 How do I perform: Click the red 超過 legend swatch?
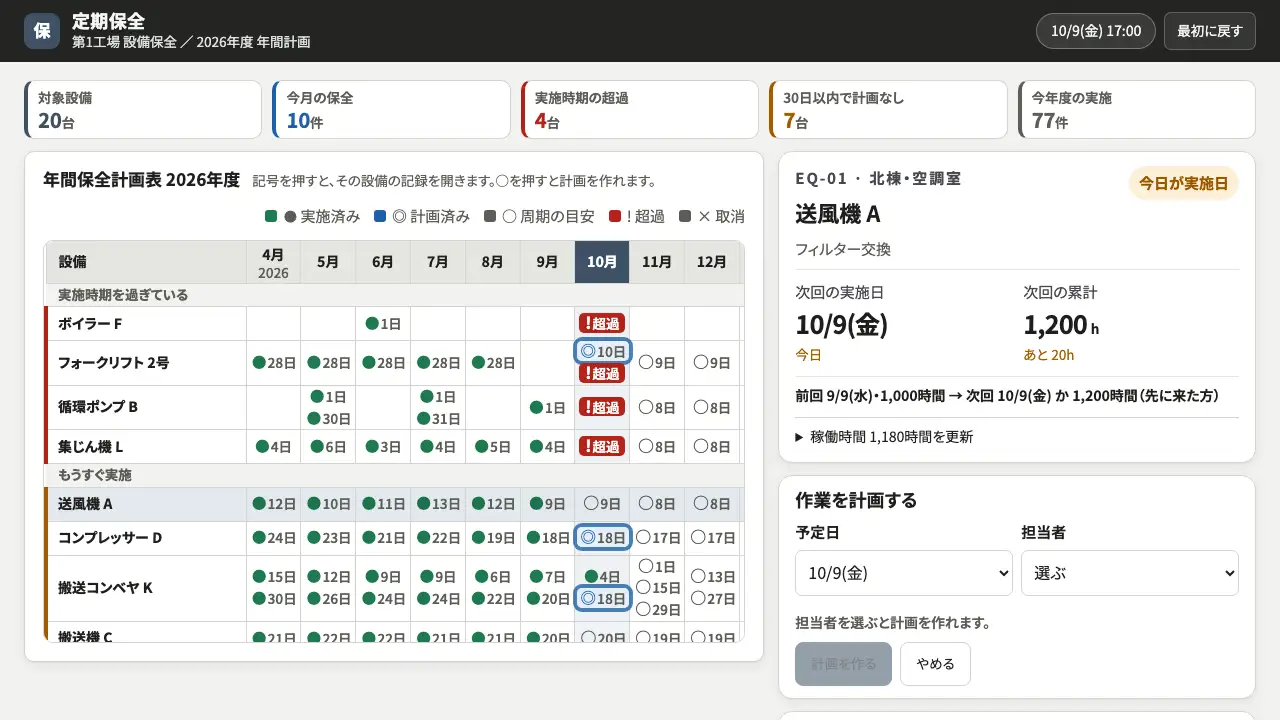tap(614, 216)
